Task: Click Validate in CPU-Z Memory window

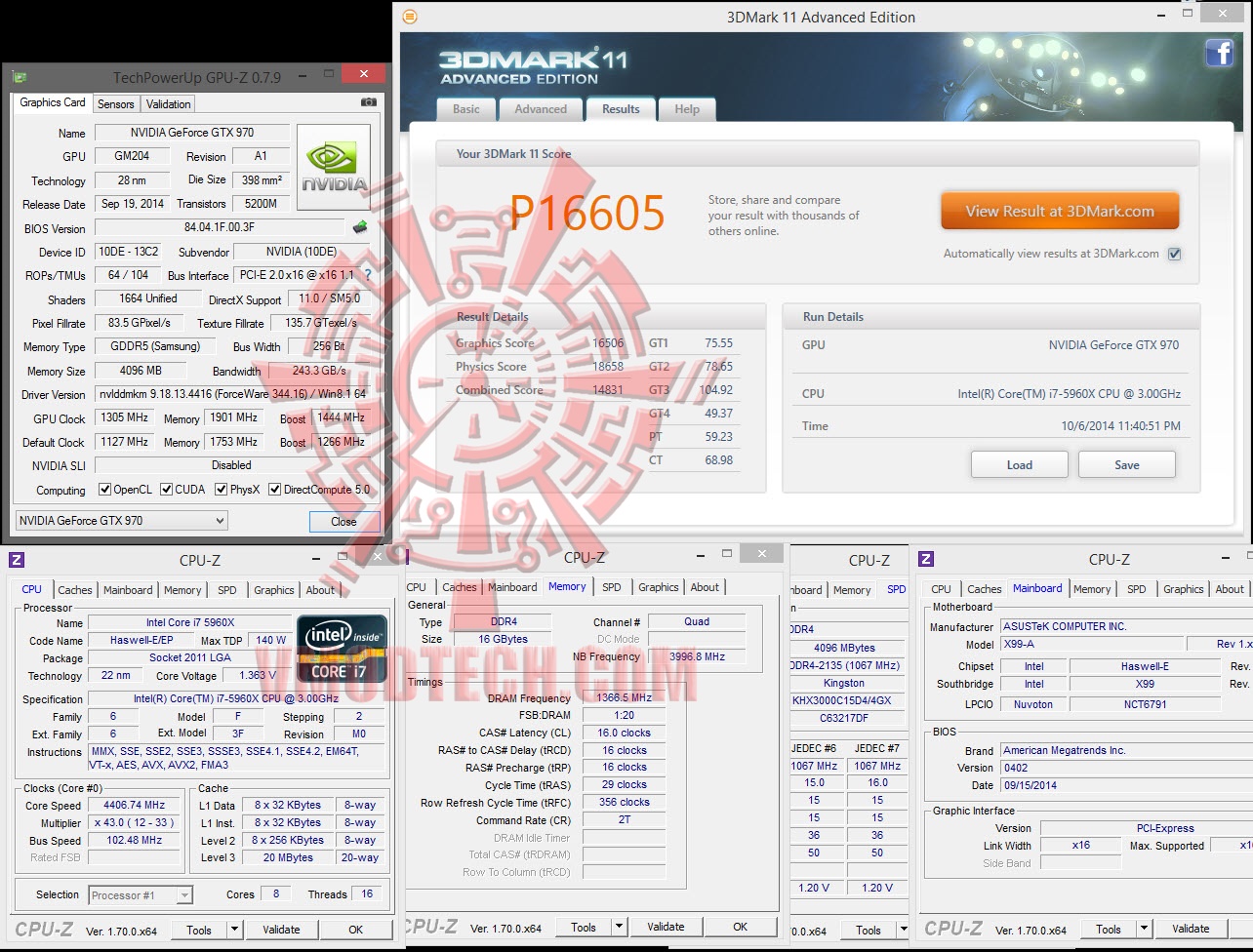Action: [x=666, y=927]
